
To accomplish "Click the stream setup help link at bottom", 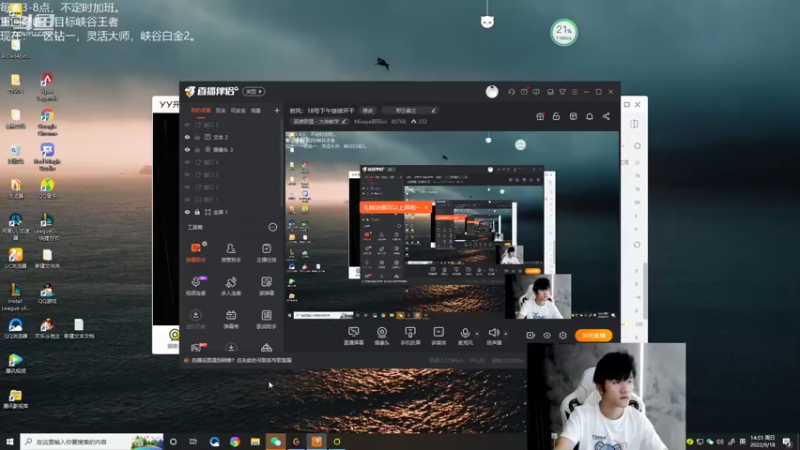I will click(241, 360).
